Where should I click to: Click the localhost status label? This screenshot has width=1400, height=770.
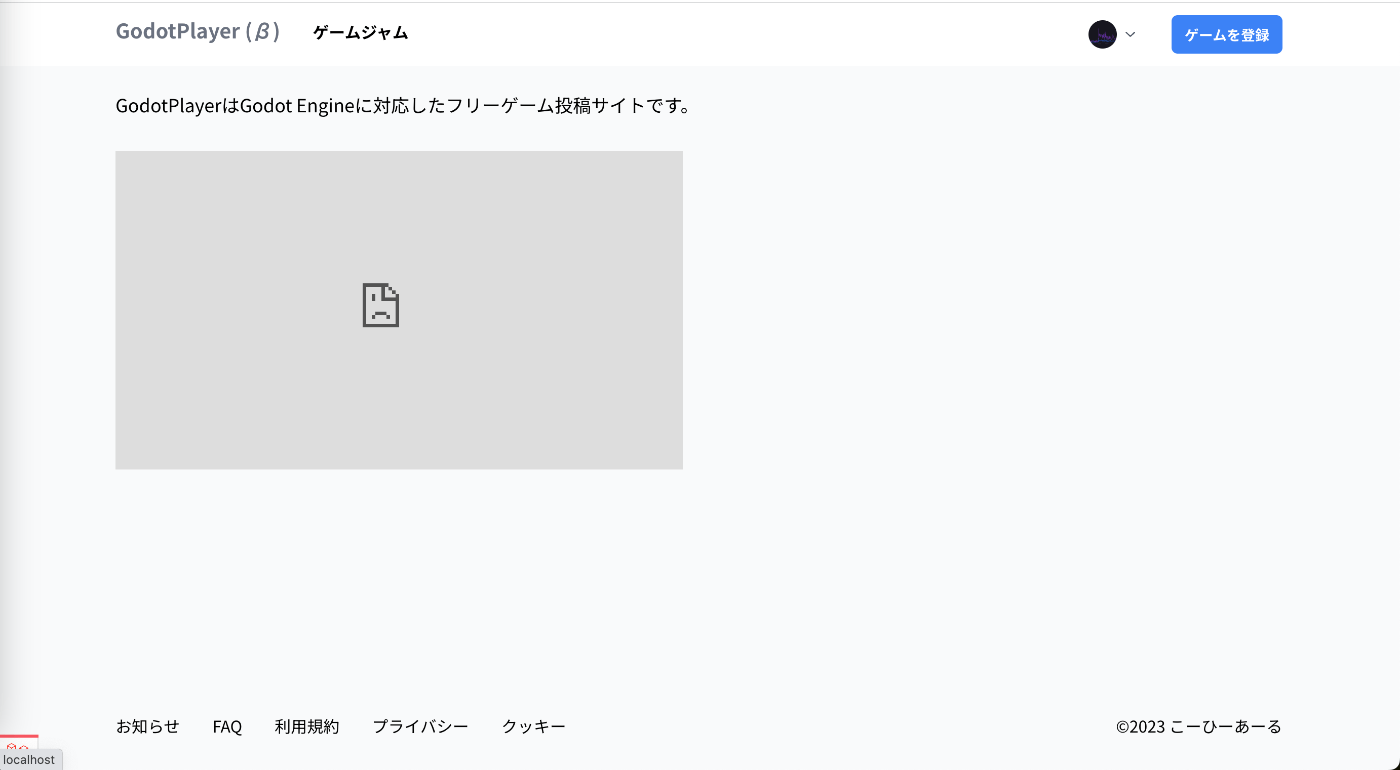pos(30,760)
